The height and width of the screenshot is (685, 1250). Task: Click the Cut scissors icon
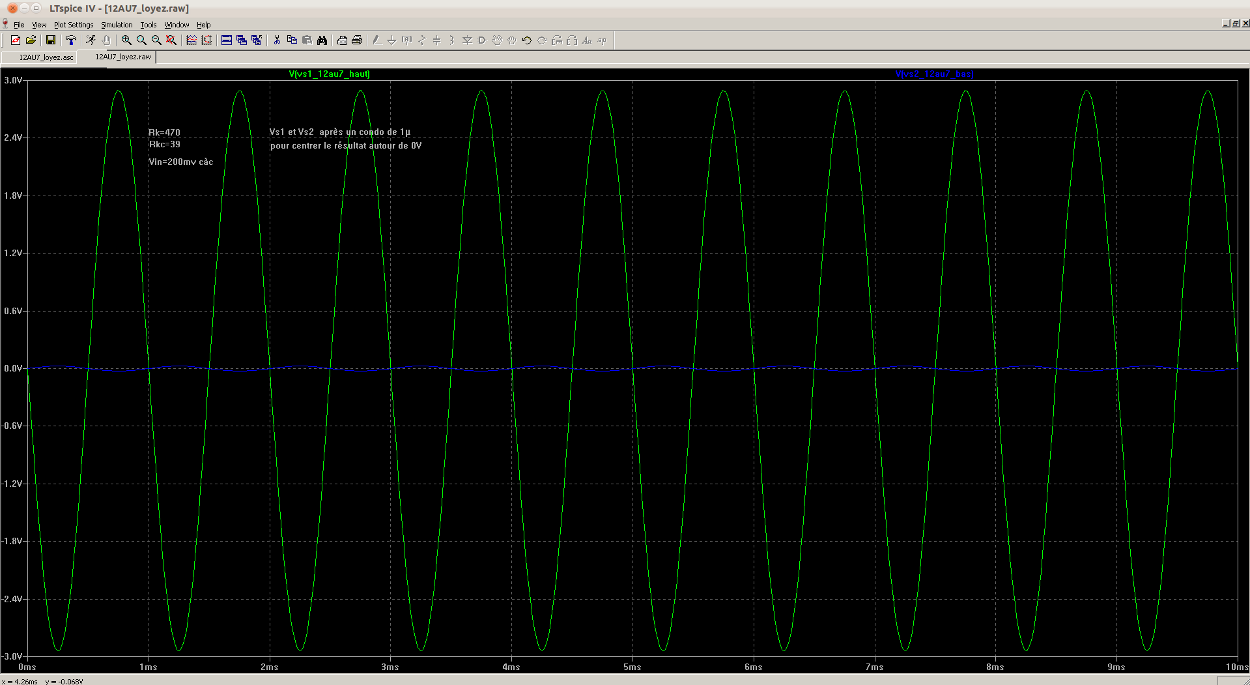[x=277, y=40]
